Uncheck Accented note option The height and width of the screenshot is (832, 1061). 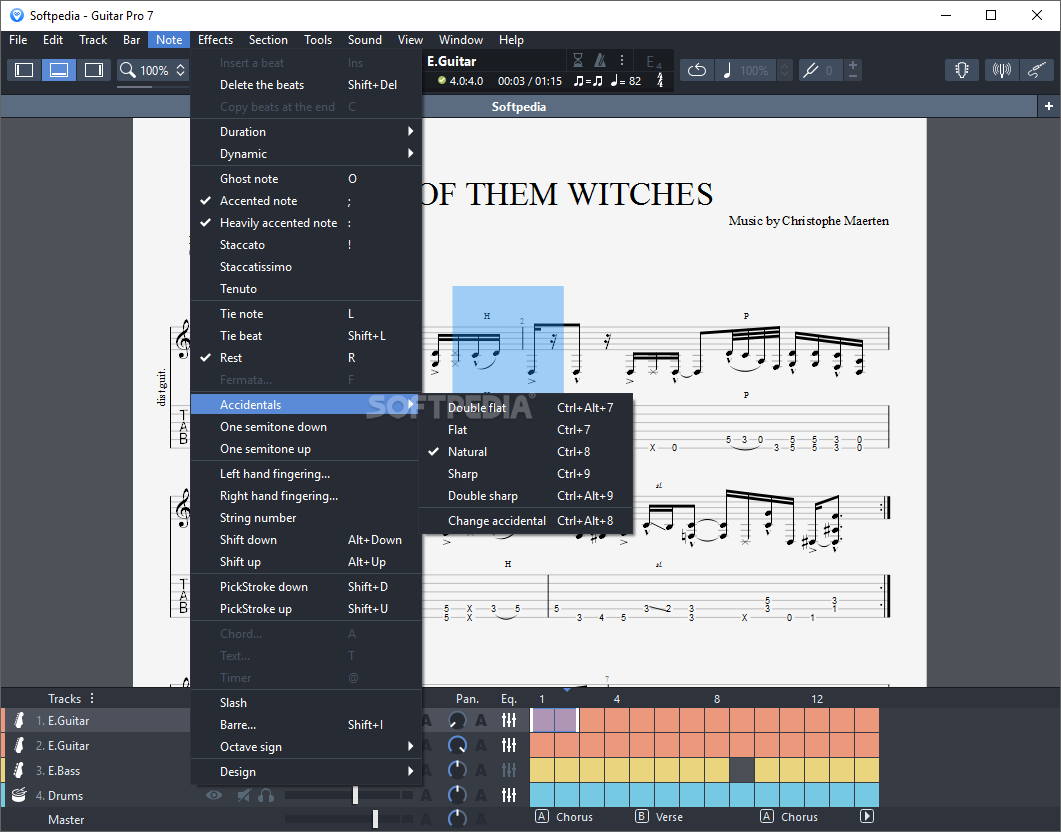(x=306, y=201)
